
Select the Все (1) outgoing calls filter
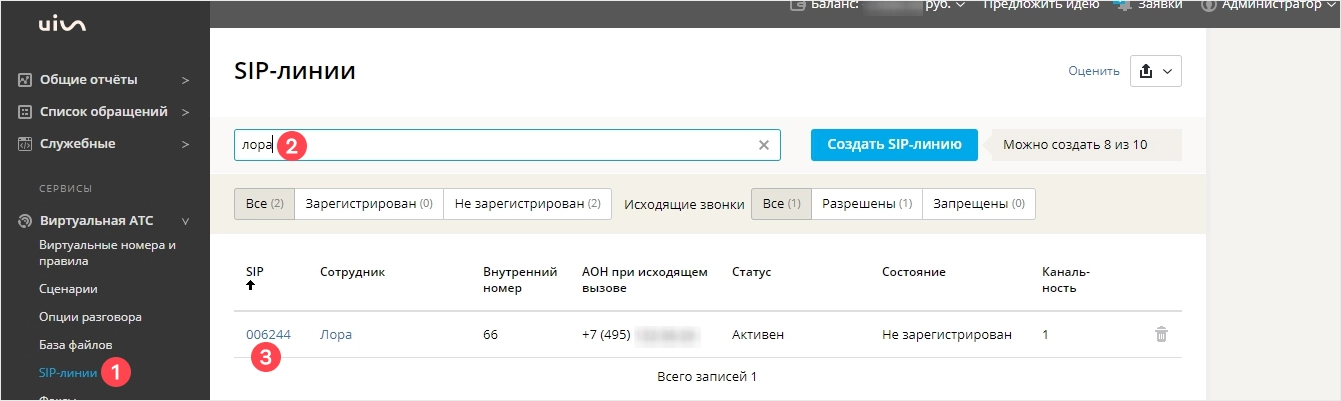click(x=781, y=203)
